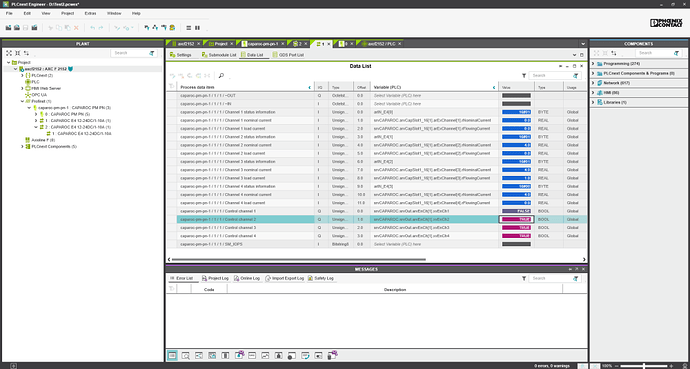Viewport: 690px width, 369px height.
Task: Click TRUE value of Control channel 3
Action: click(x=516, y=228)
